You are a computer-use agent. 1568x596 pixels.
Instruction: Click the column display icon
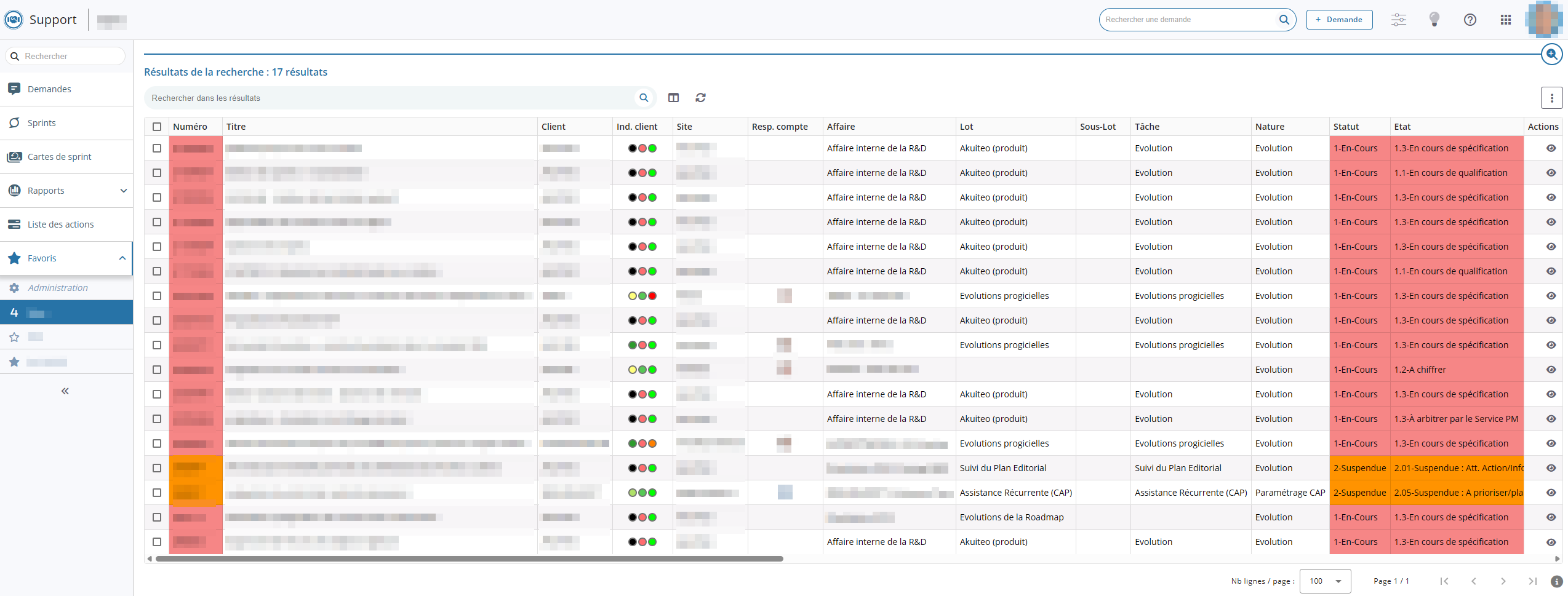pyautogui.click(x=673, y=98)
